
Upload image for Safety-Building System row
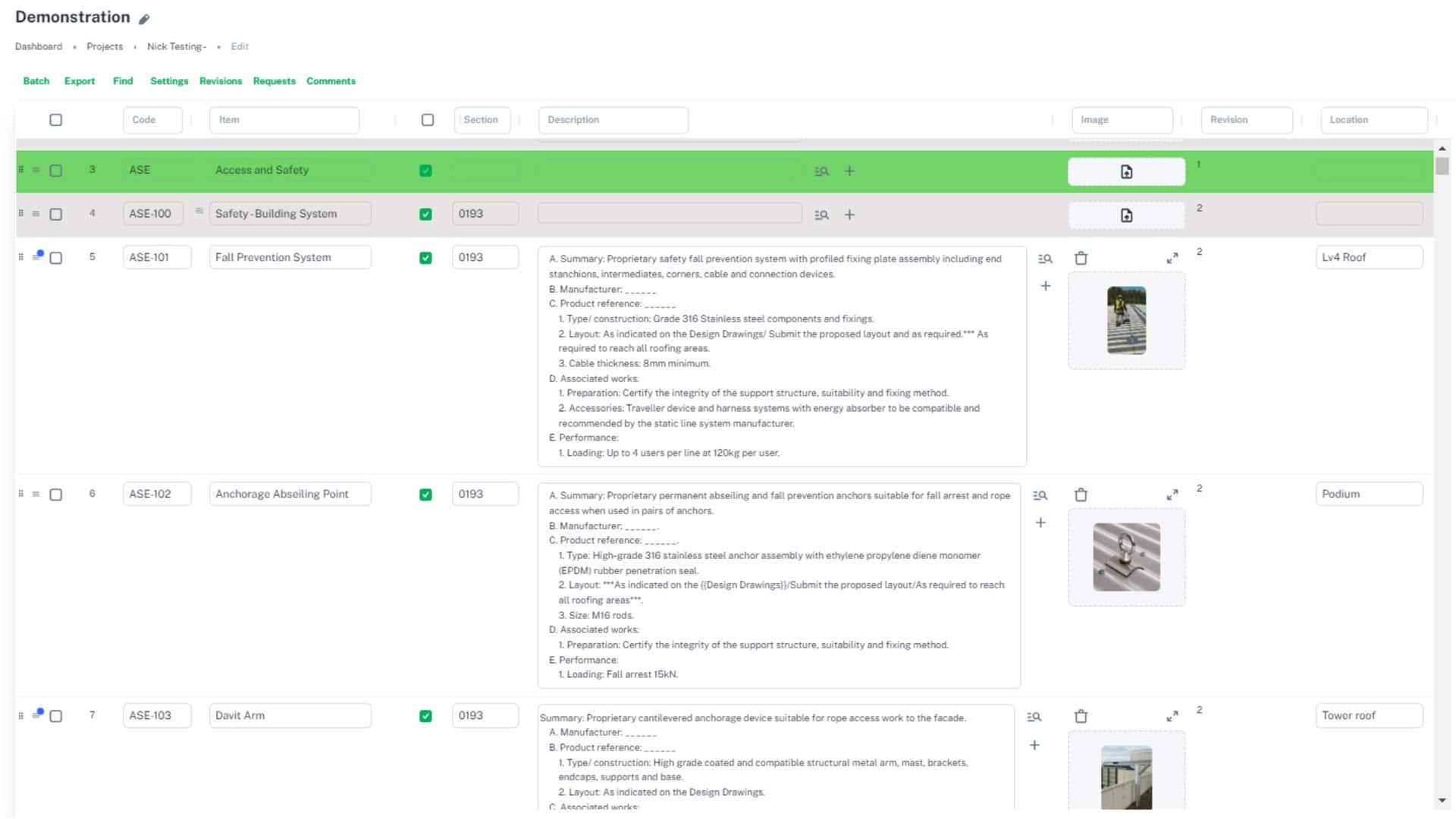(x=1126, y=215)
